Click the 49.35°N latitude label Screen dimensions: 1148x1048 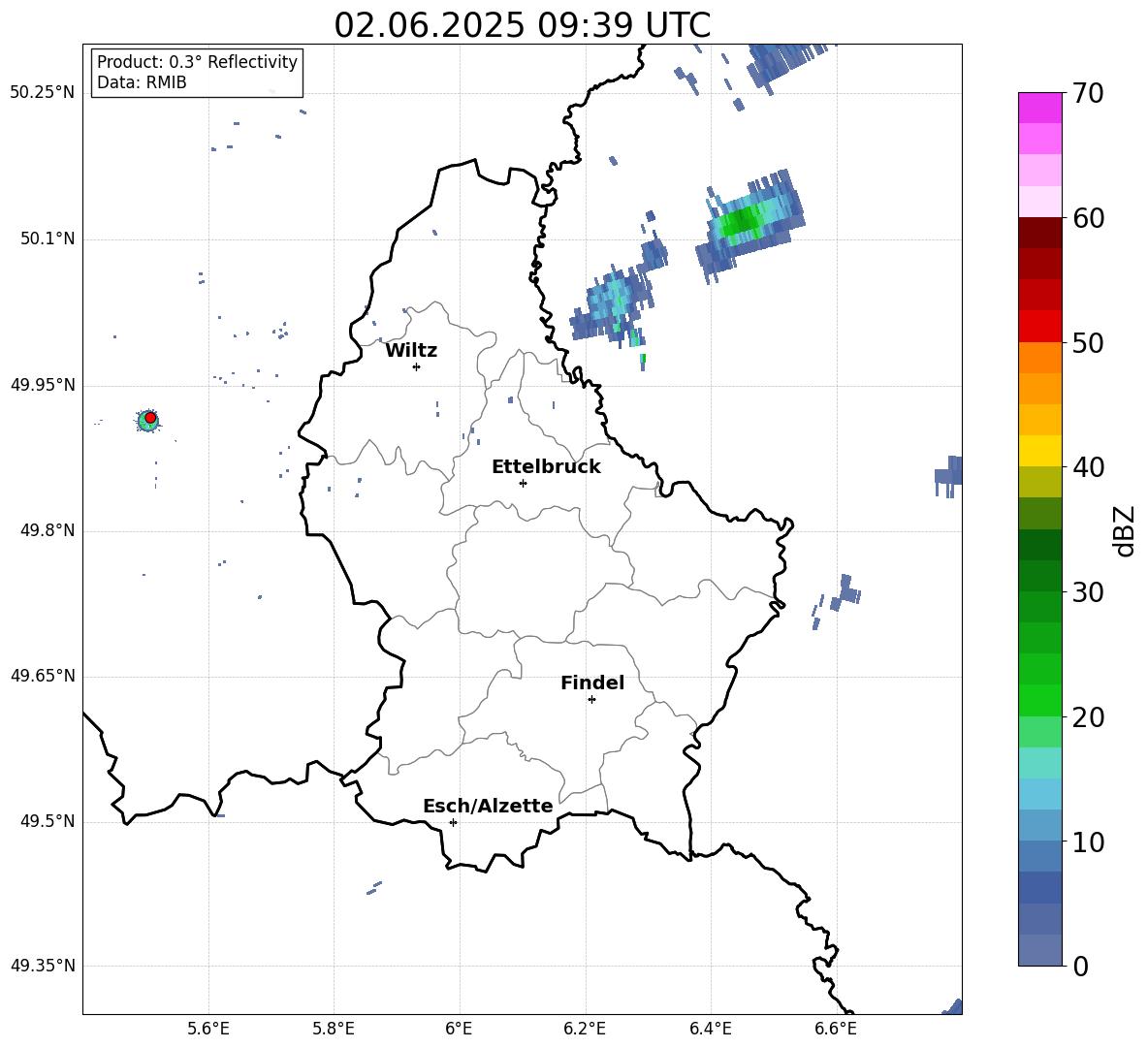[43, 966]
